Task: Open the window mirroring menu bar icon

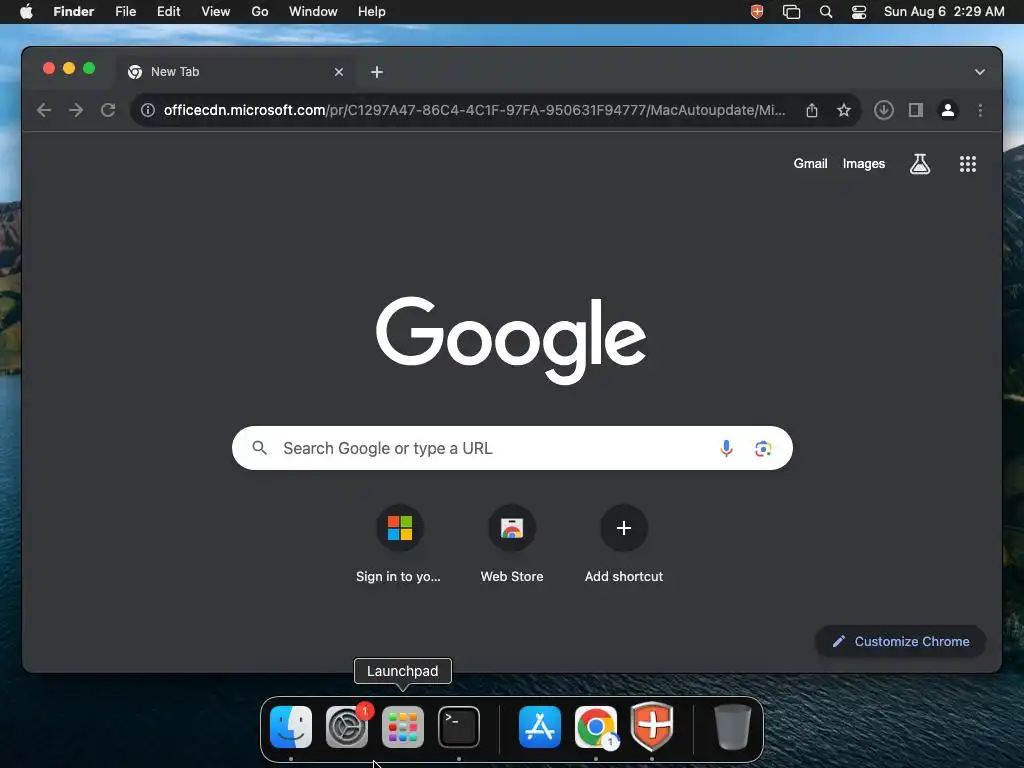Action: [x=791, y=12]
